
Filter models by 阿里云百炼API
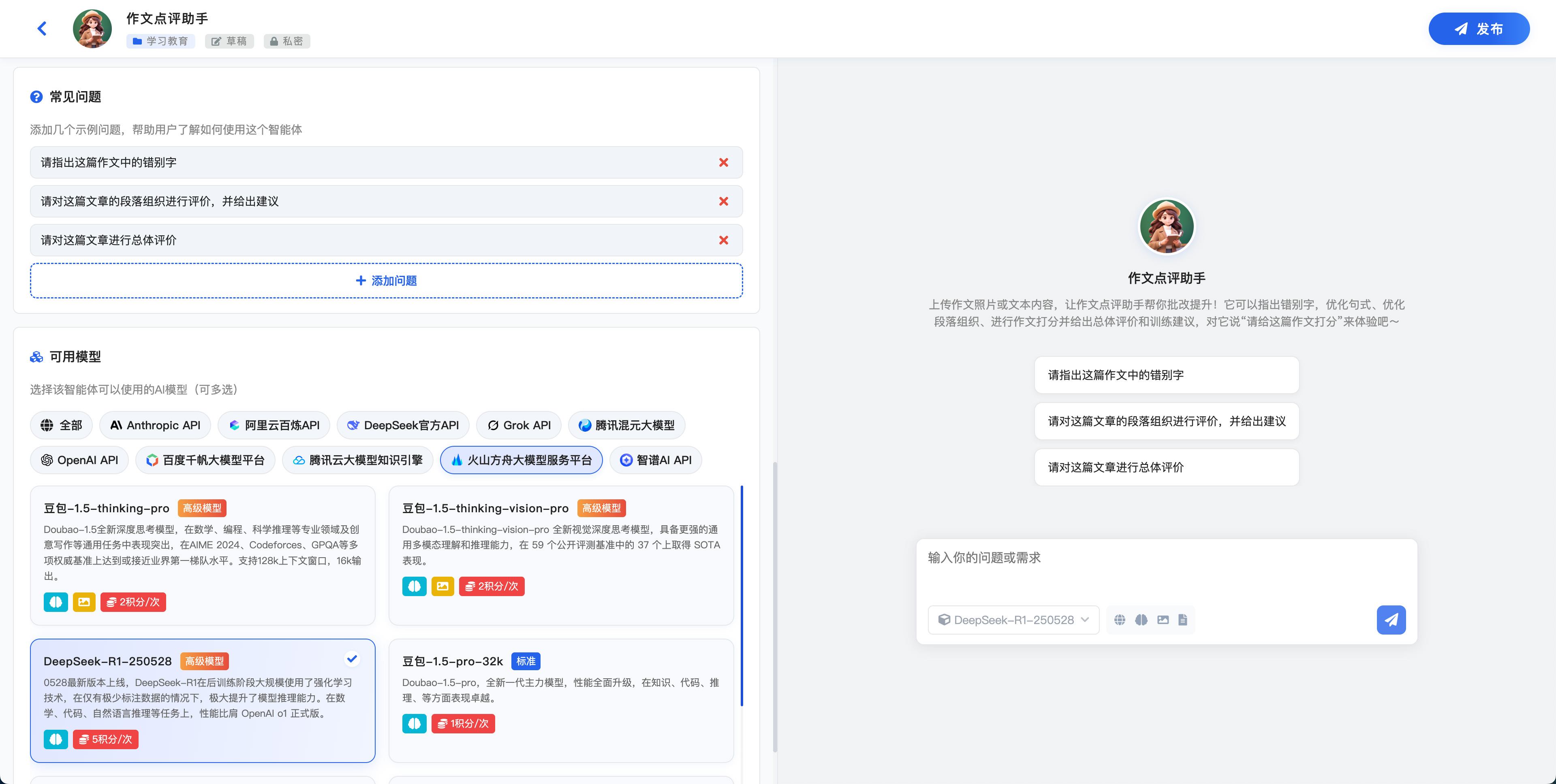coord(274,425)
